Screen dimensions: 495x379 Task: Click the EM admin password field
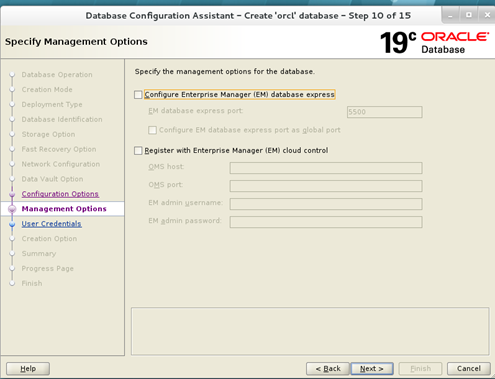click(326, 222)
